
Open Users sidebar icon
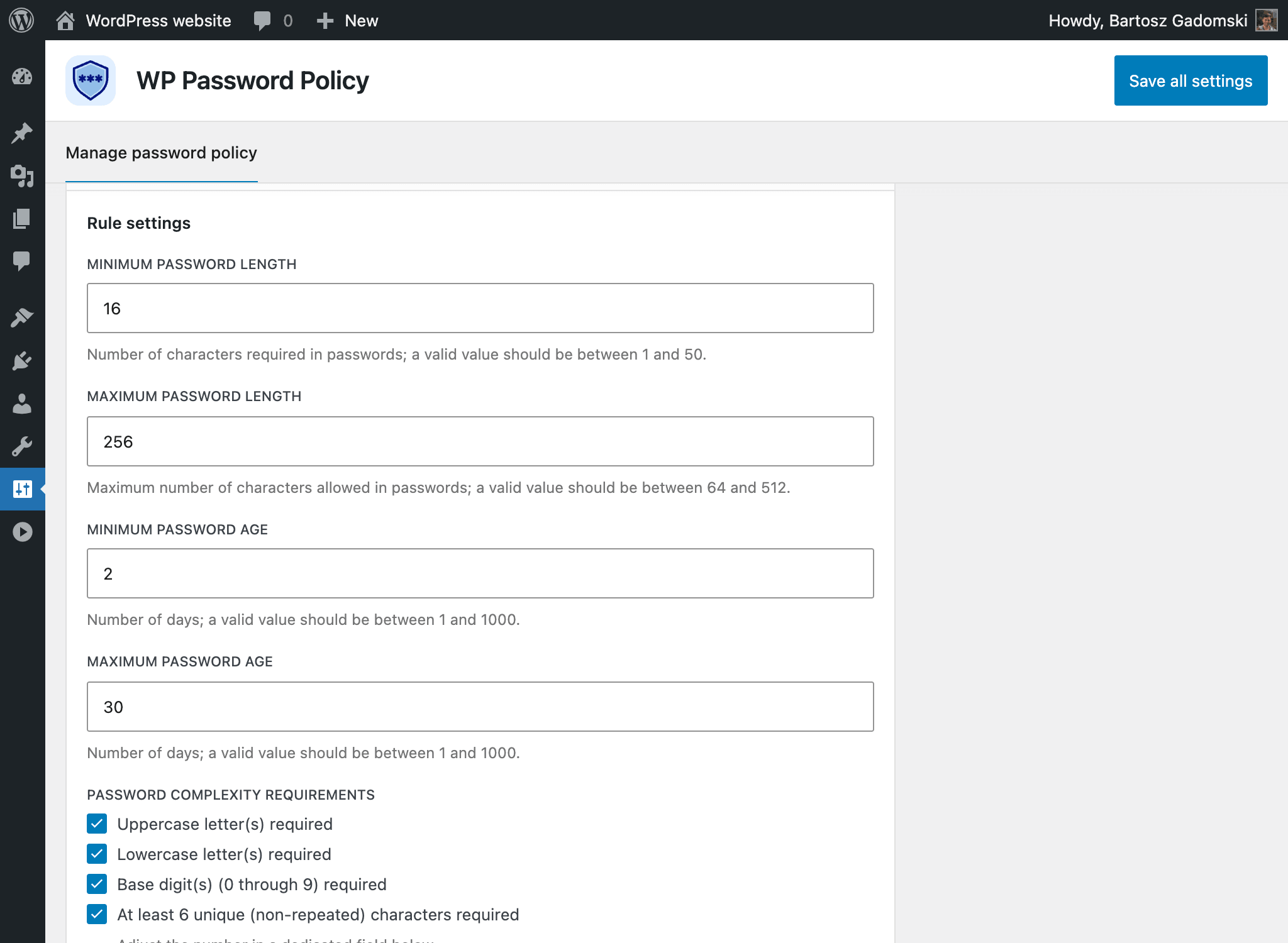(22, 404)
